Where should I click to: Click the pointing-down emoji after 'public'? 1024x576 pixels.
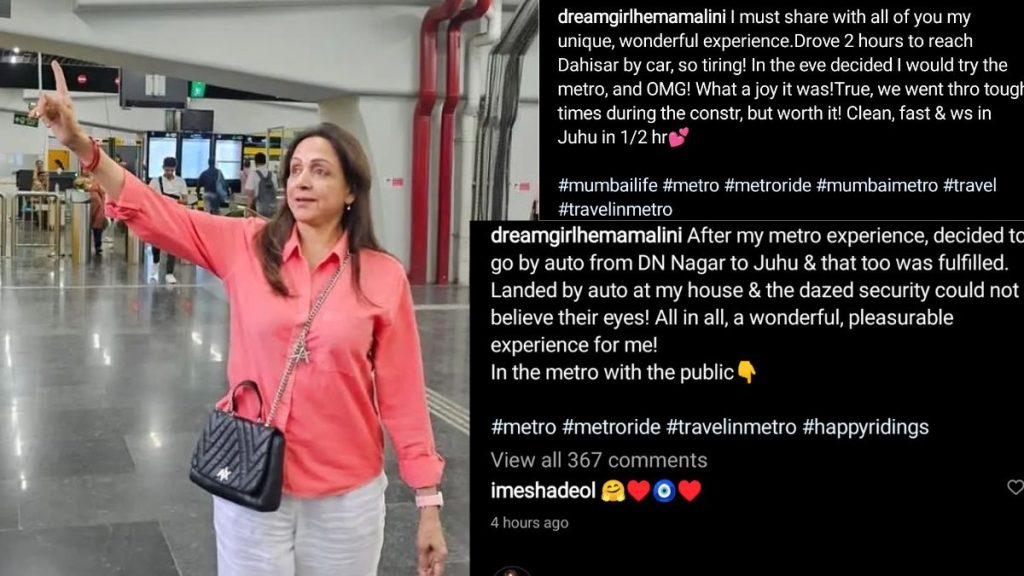tap(746, 372)
